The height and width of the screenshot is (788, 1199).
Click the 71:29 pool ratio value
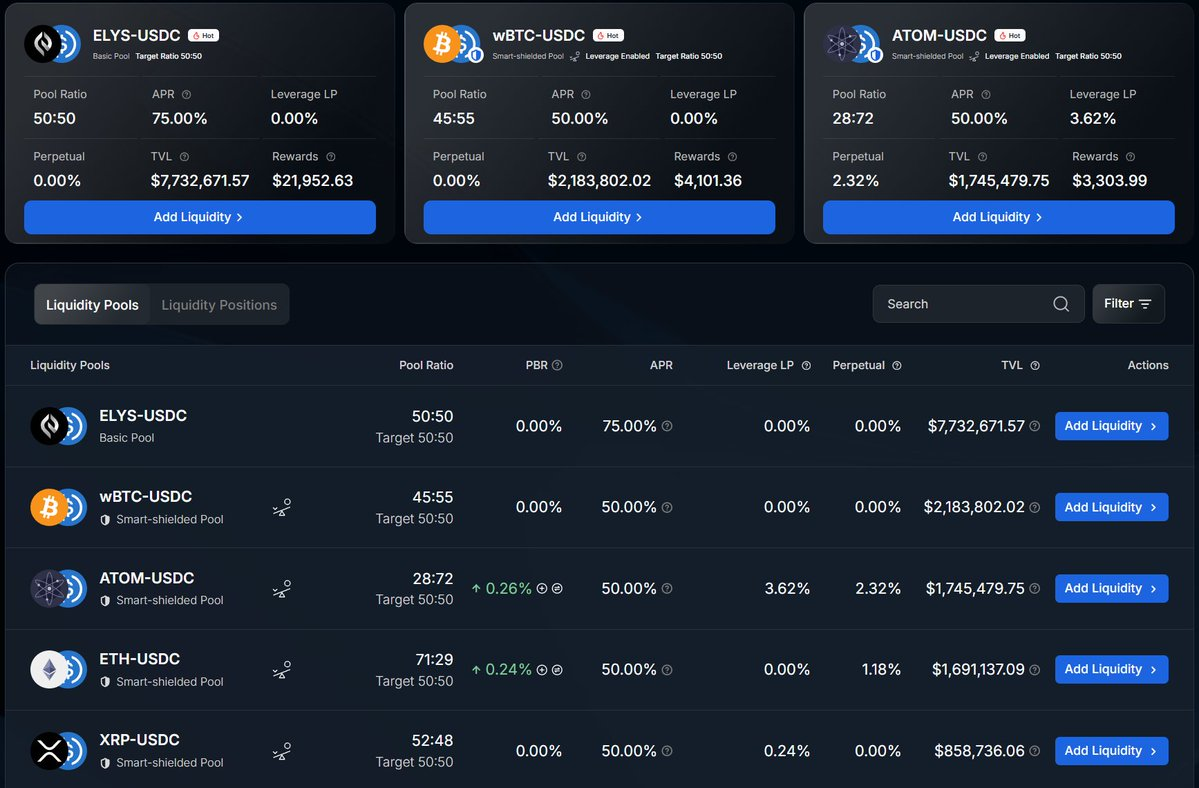click(434, 660)
